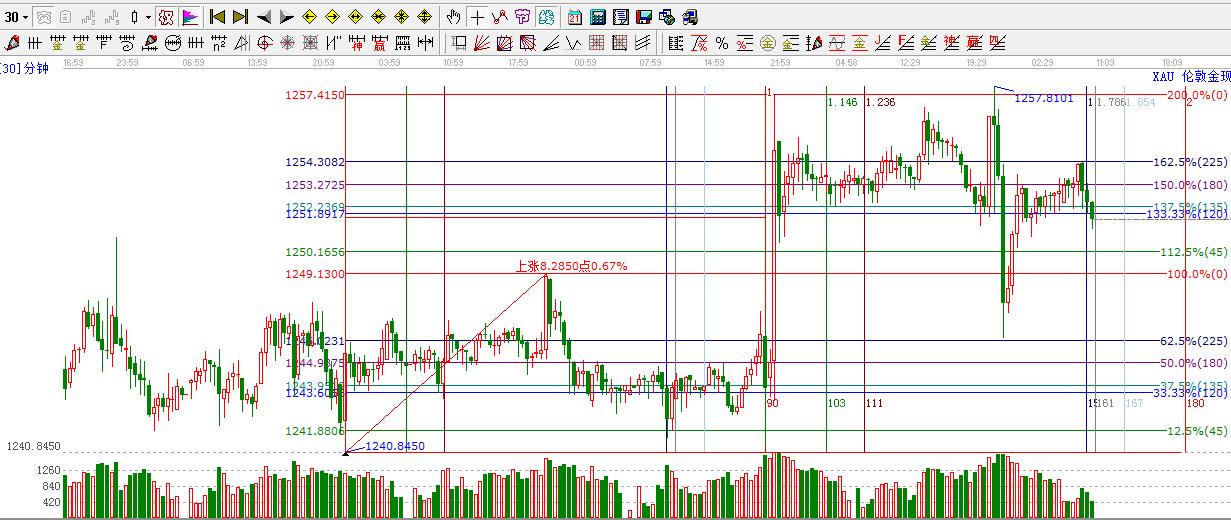Jump to the last bar of data
Image resolution: width=1231 pixels, height=520 pixels.
pyautogui.click(x=240, y=17)
